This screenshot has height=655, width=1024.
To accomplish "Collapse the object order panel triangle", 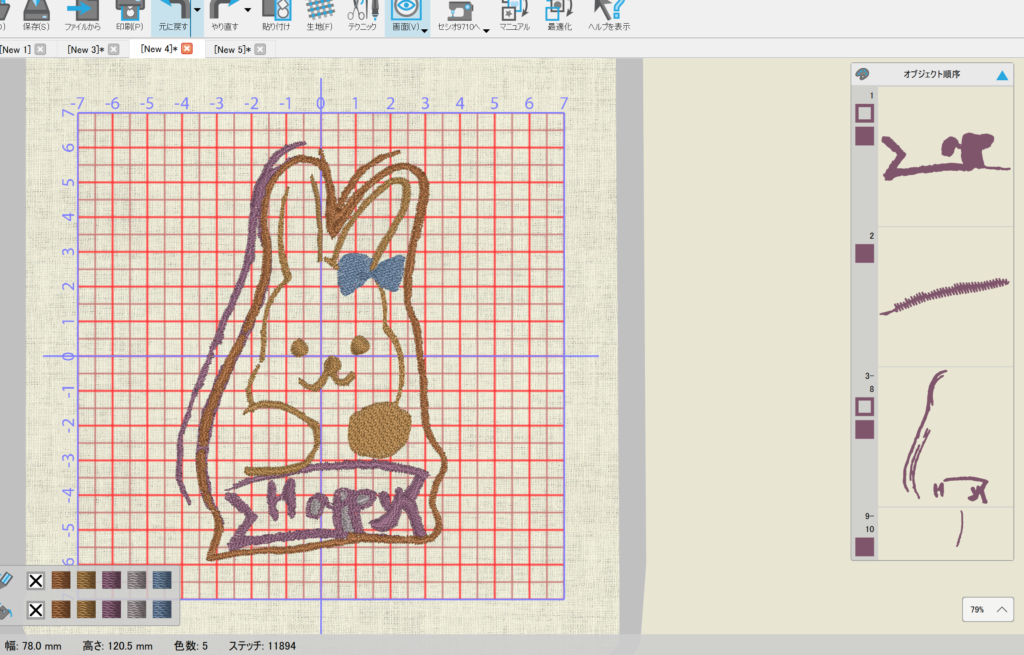I will pyautogui.click(x=1002, y=75).
